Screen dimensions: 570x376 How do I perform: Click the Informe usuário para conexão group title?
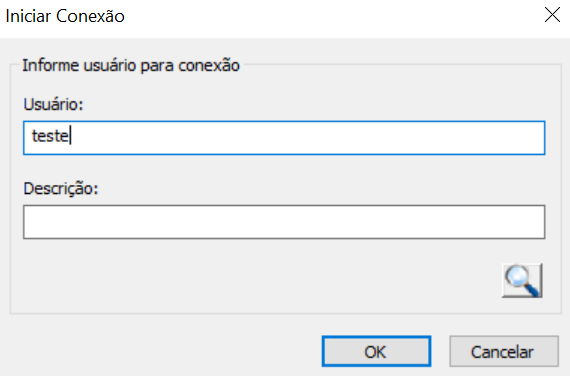click(131, 65)
